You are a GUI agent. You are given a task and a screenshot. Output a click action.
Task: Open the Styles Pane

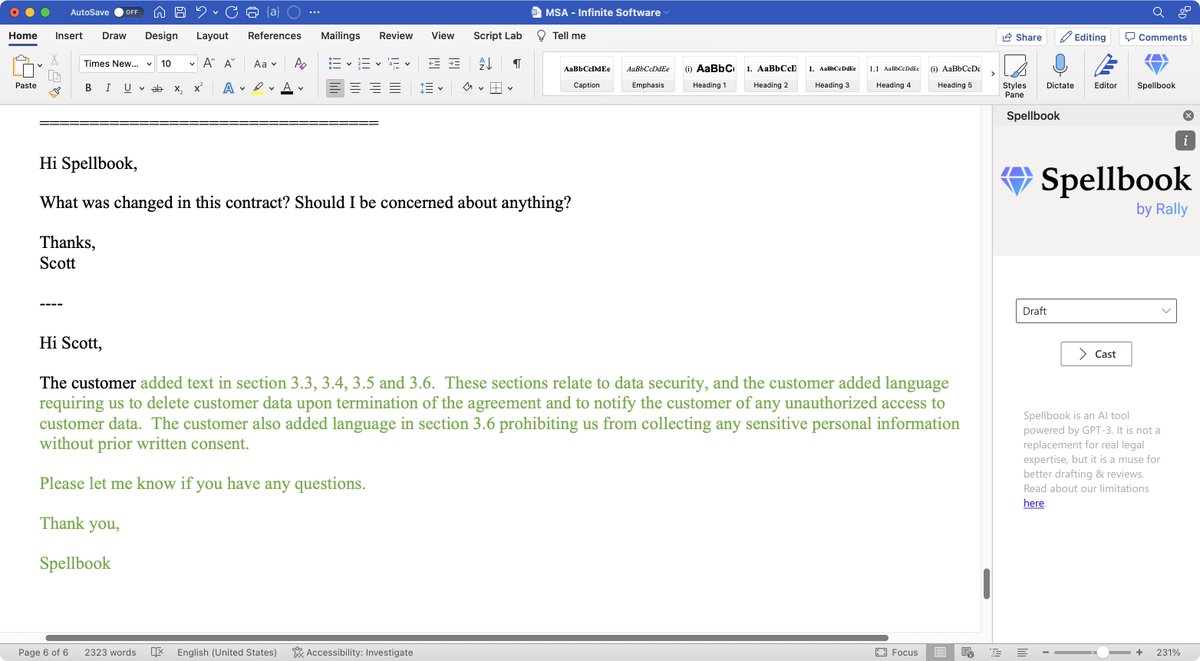click(x=1014, y=75)
